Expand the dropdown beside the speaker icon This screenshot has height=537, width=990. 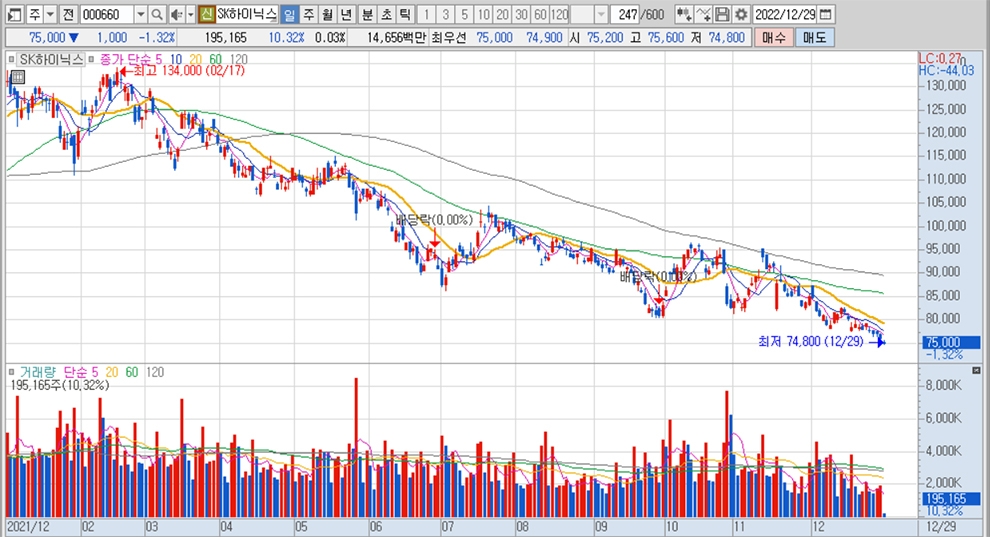click(x=190, y=15)
